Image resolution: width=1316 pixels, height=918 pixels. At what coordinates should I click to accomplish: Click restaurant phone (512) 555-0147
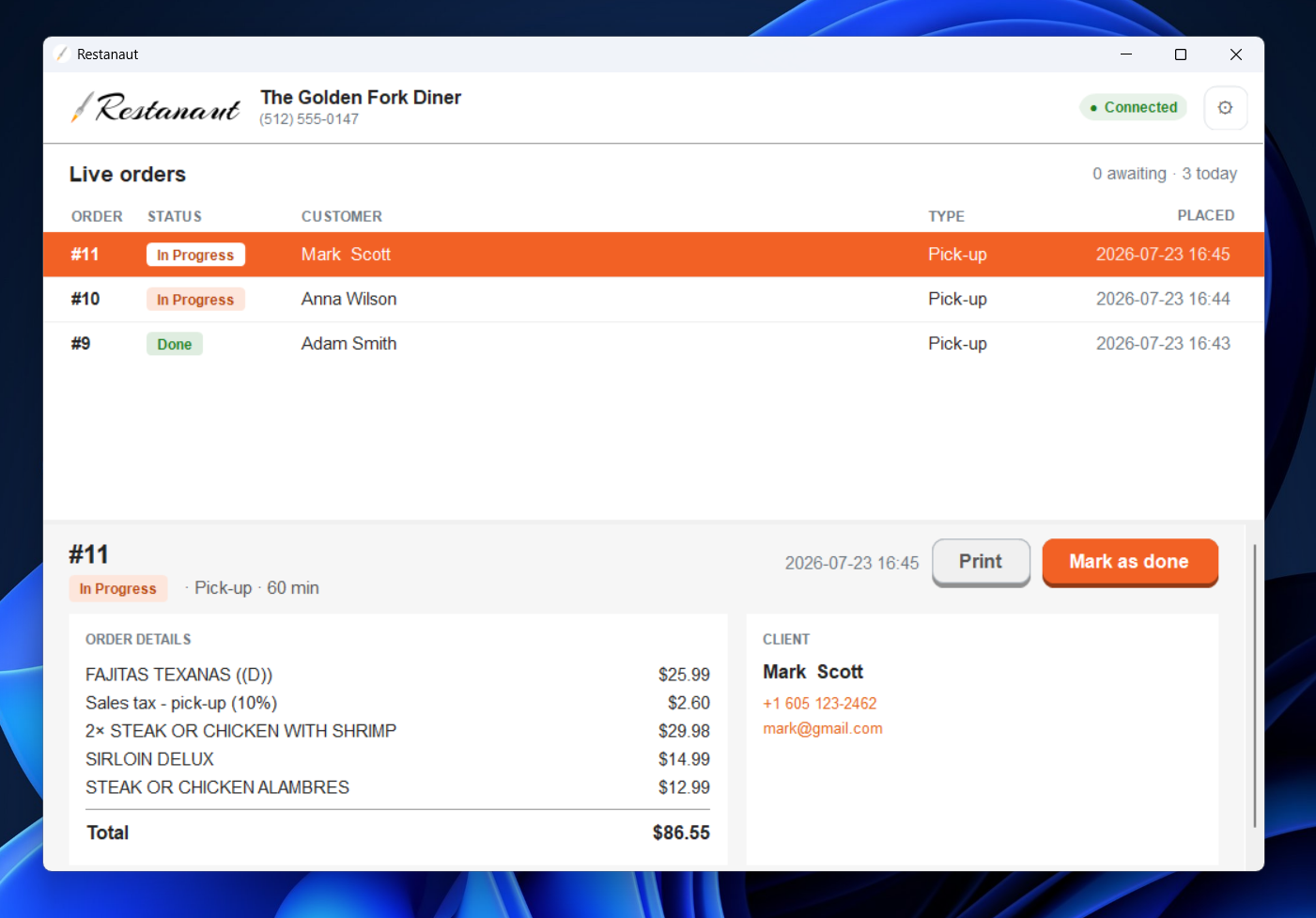point(309,119)
